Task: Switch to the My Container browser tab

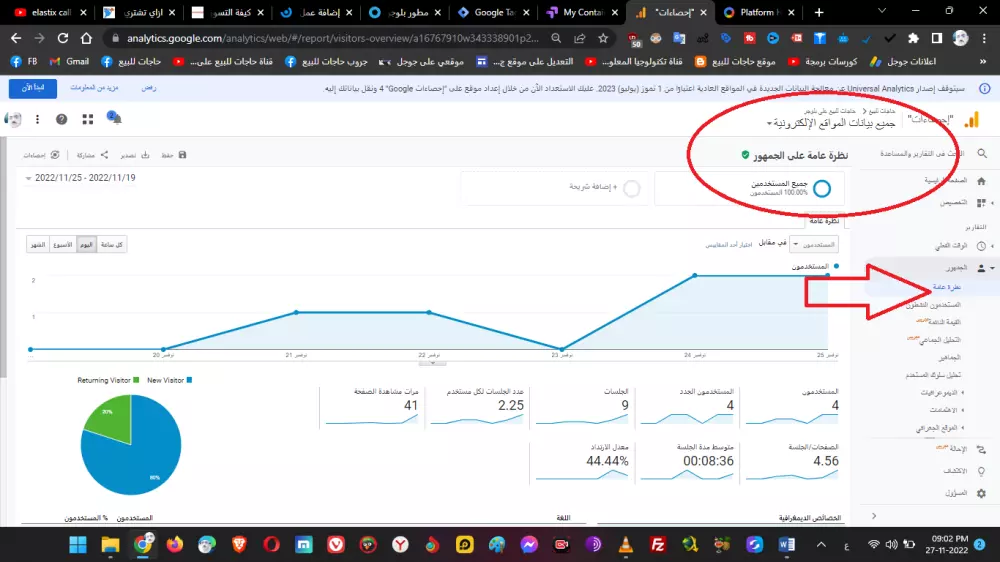Action: pyautogui.click(x=582, y=12)
